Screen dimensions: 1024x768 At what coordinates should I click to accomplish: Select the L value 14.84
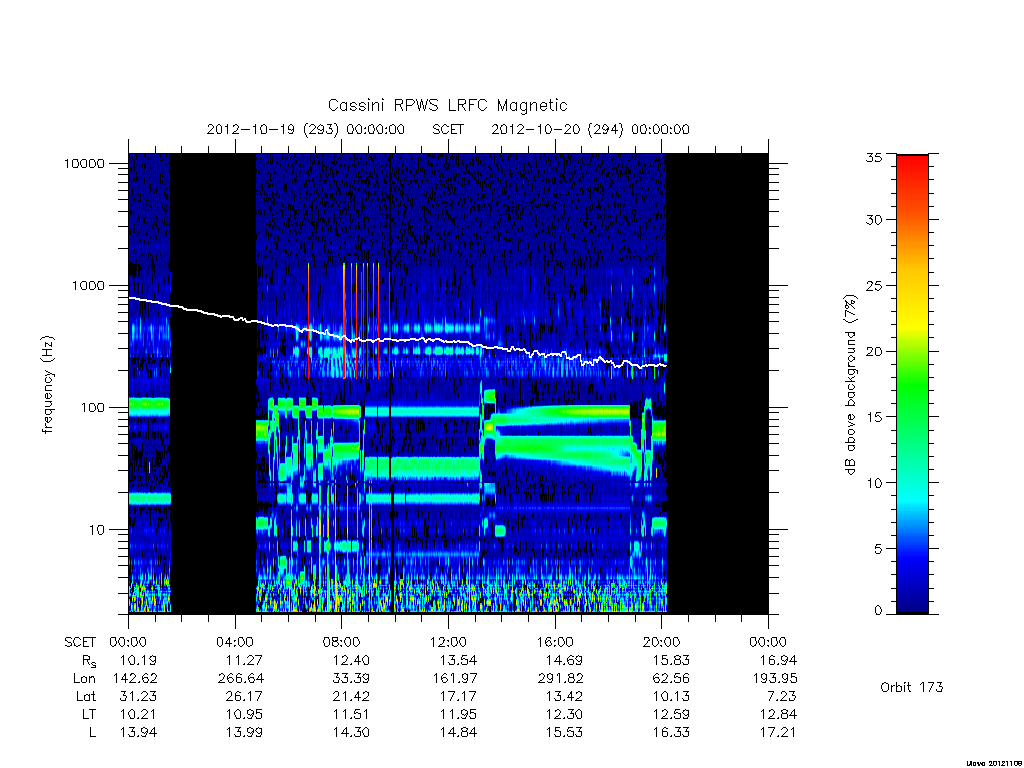(458, 733)
